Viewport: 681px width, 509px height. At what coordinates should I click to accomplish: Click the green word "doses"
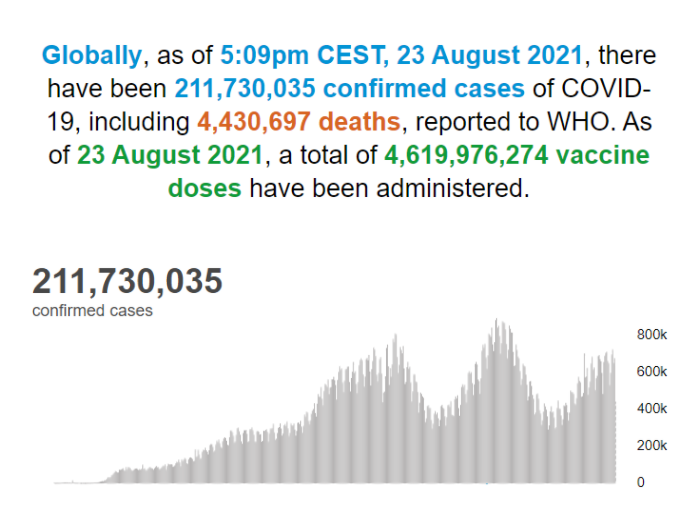[204, 188]
